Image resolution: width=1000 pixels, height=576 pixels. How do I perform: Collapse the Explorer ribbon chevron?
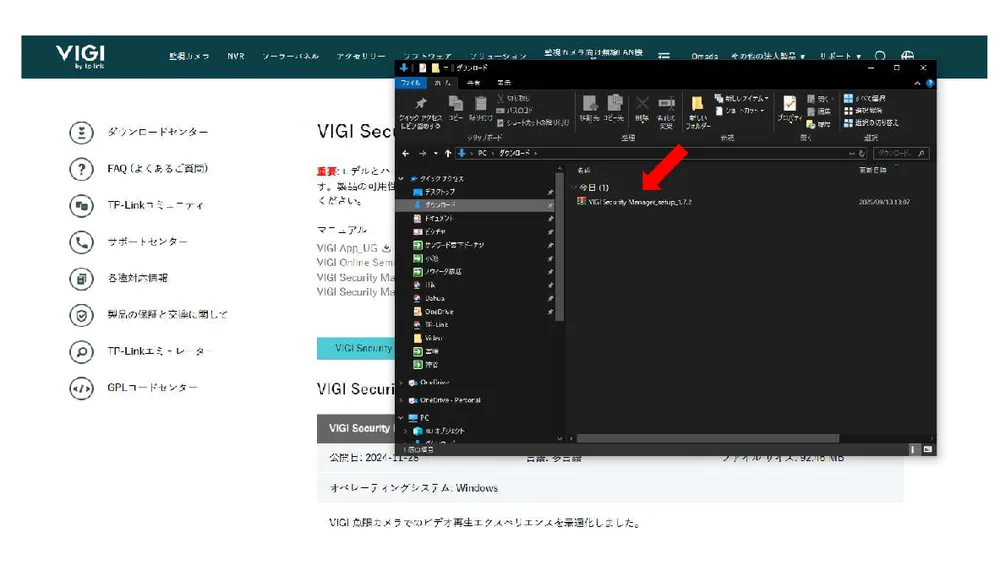917,83
